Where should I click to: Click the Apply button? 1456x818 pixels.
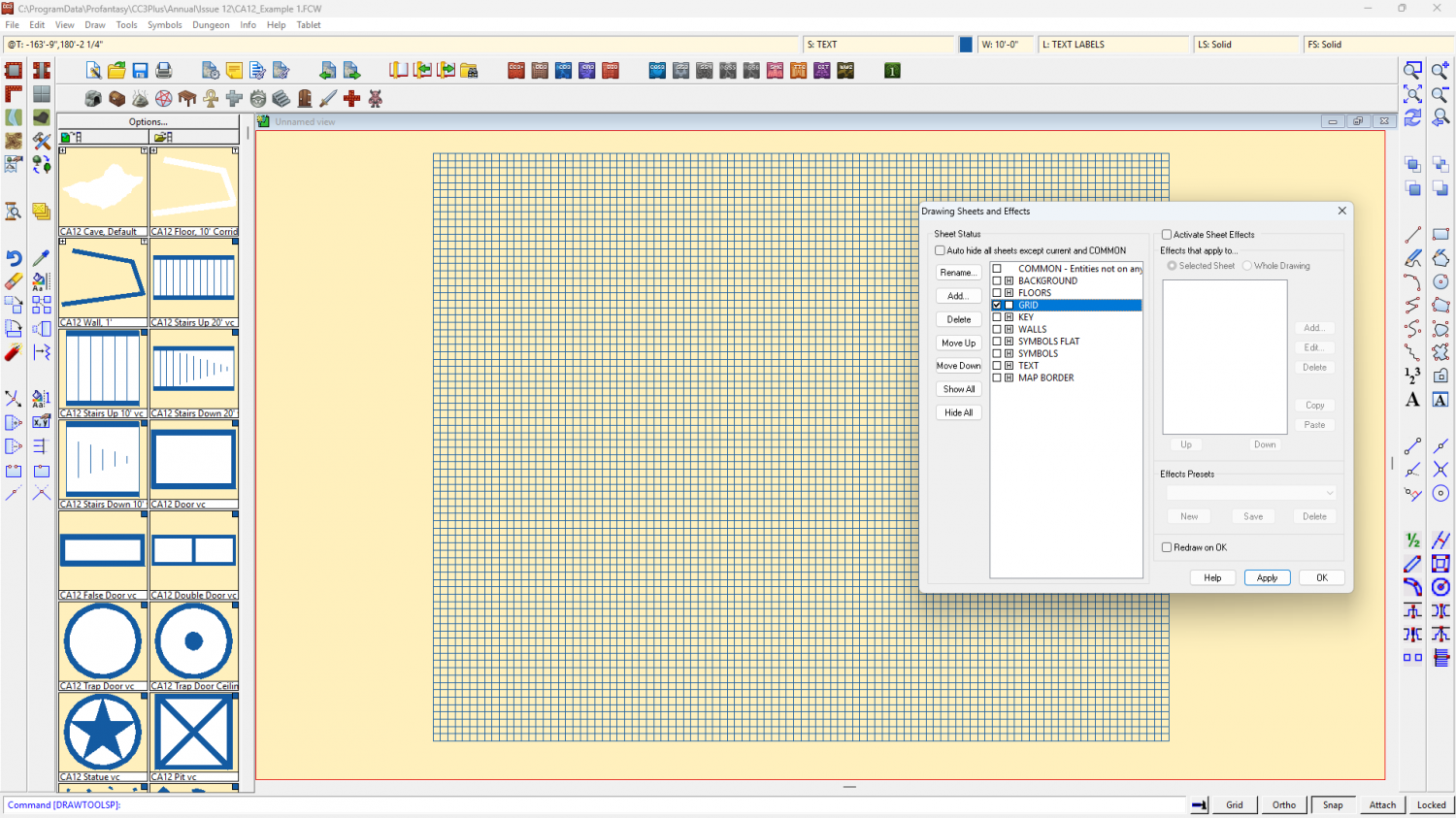1267,577
